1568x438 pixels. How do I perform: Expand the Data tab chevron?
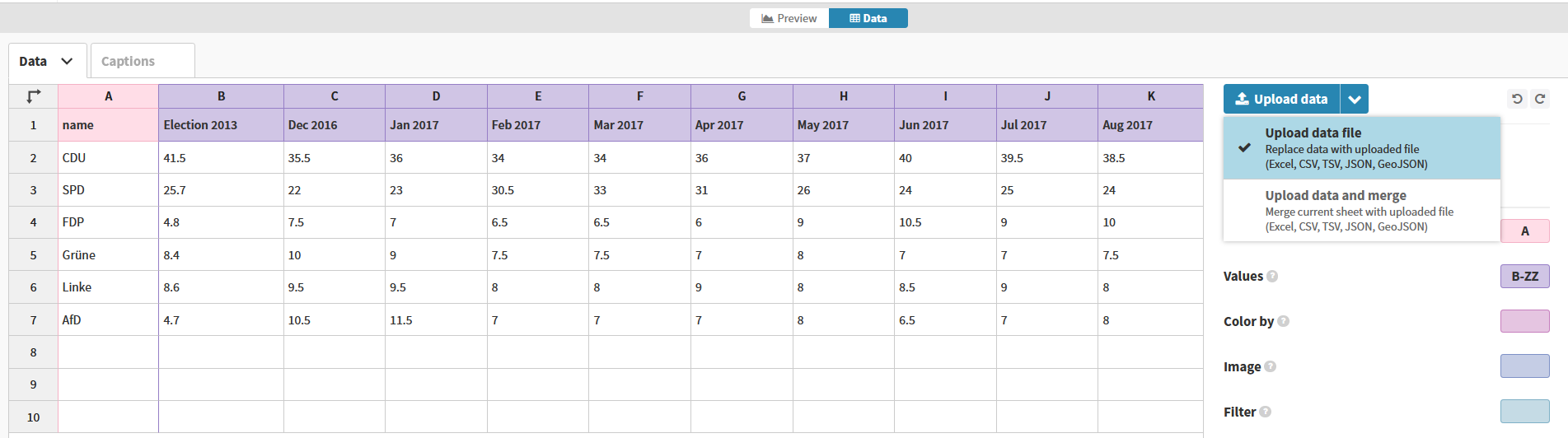67,62
